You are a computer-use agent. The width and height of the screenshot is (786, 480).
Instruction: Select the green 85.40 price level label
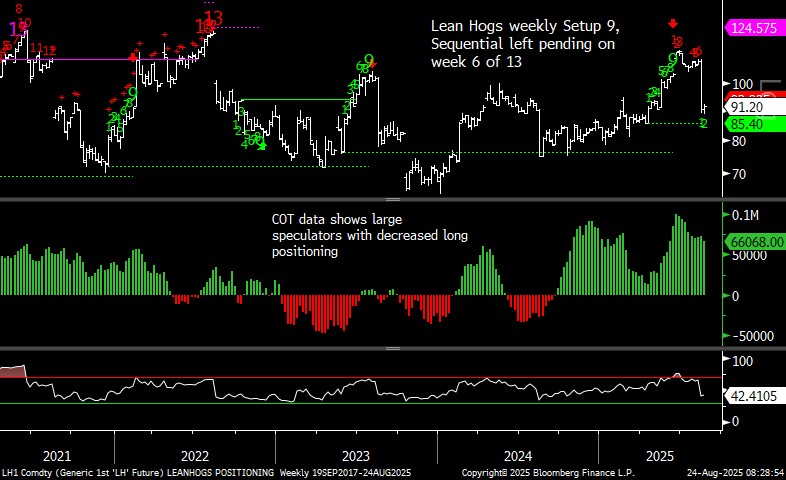pyautogui.click(x=747, y=124)
